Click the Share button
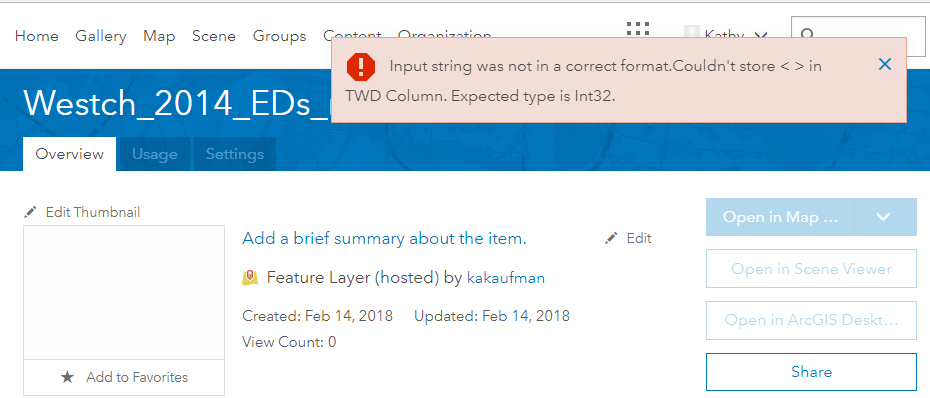The height and width of the screenshot is (398, 930). coord(811,372)
